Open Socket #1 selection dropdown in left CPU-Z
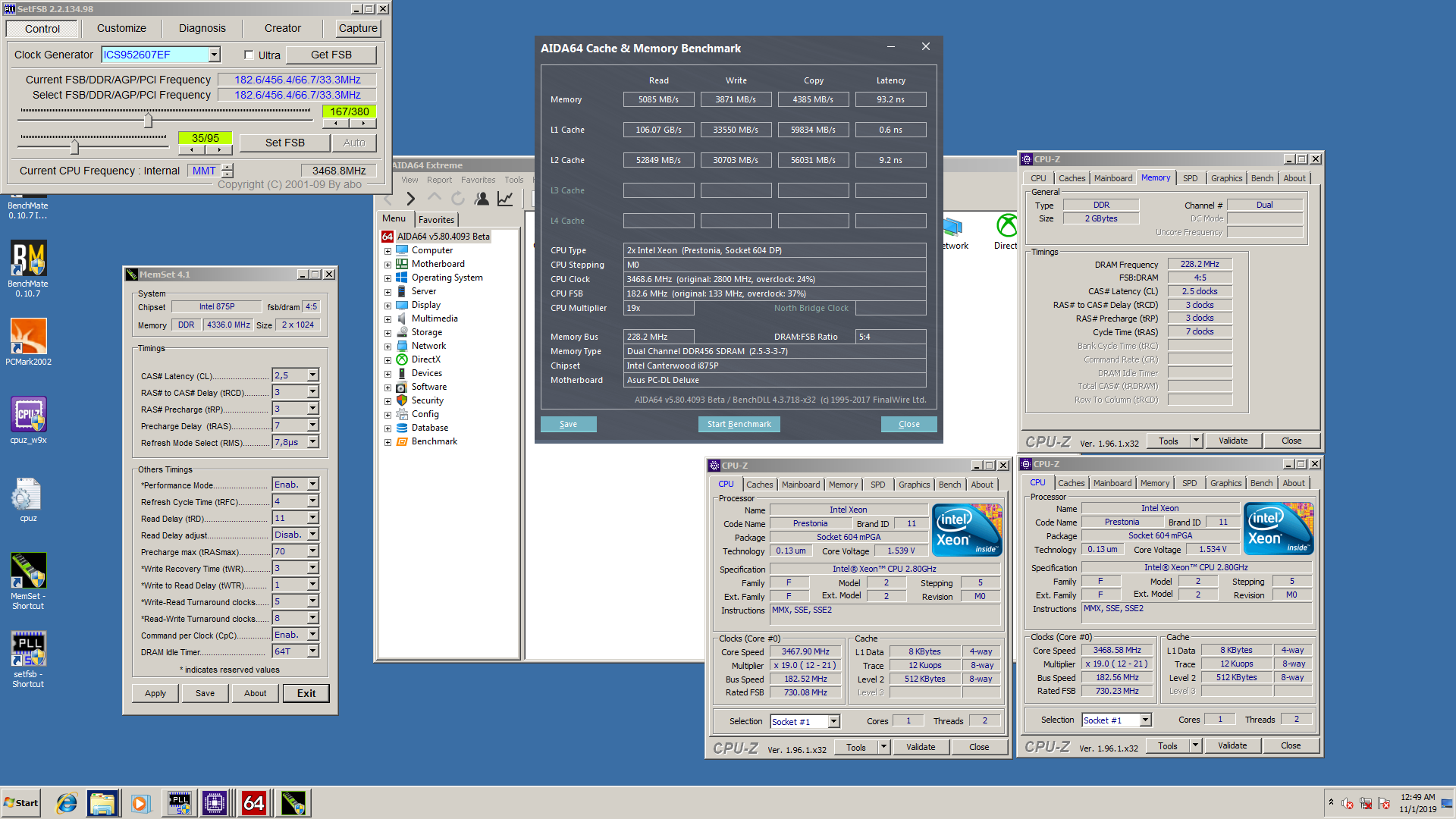 (834, 722)
